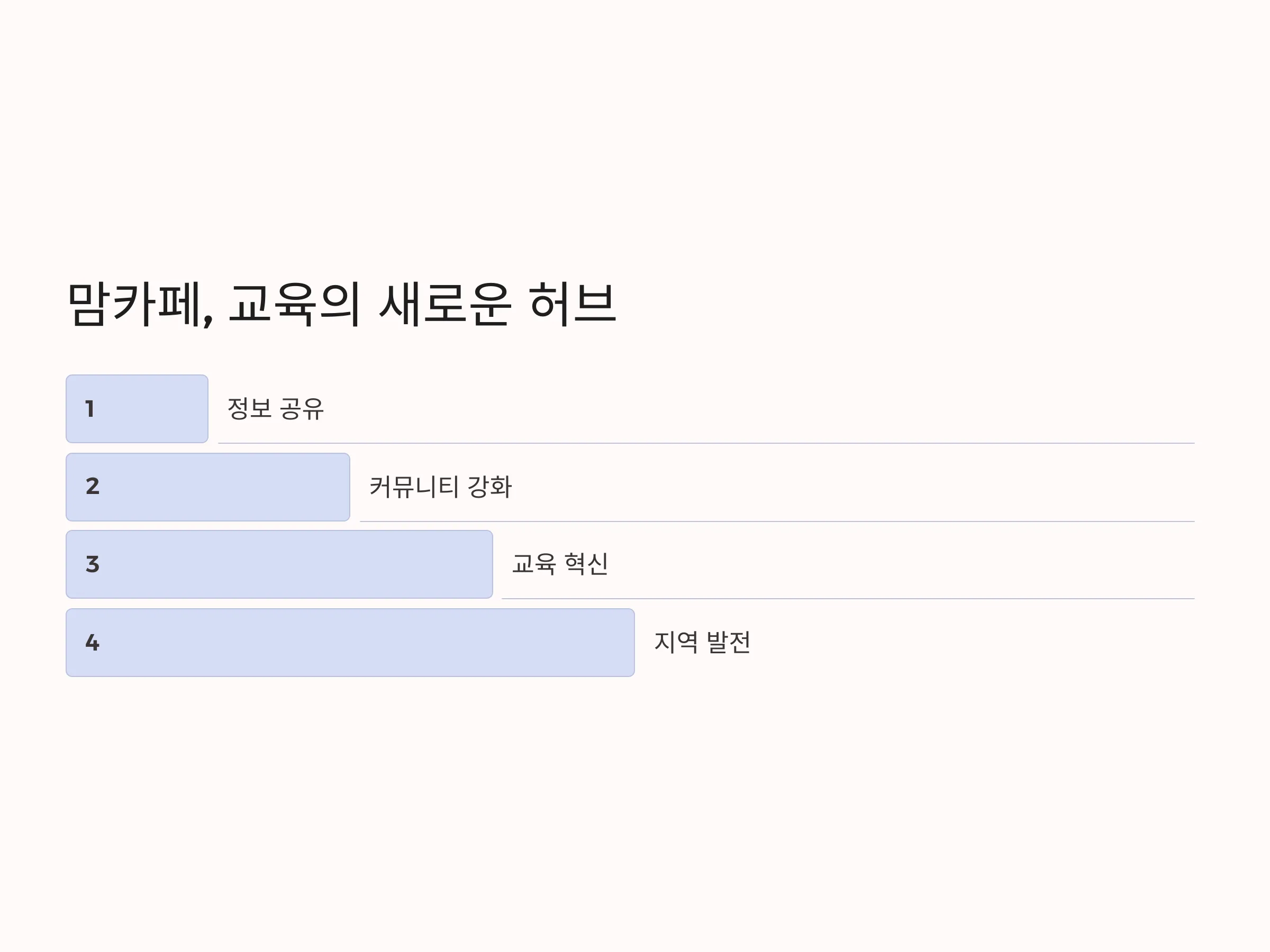Click the 교육 혁신 label

pyautogui.click(x=560, y=564)
